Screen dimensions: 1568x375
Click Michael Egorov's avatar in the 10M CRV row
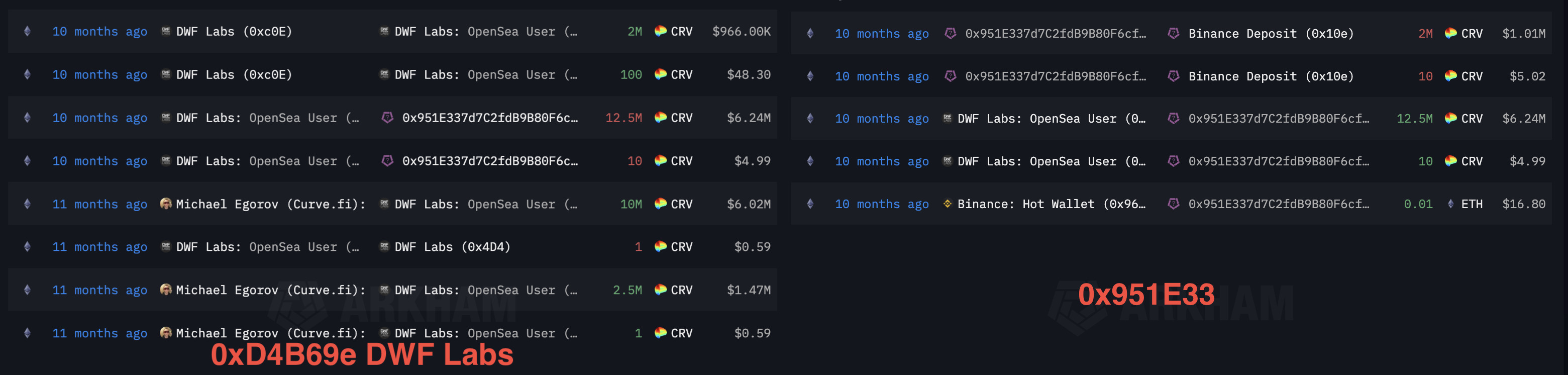click(x=166, y=204)
